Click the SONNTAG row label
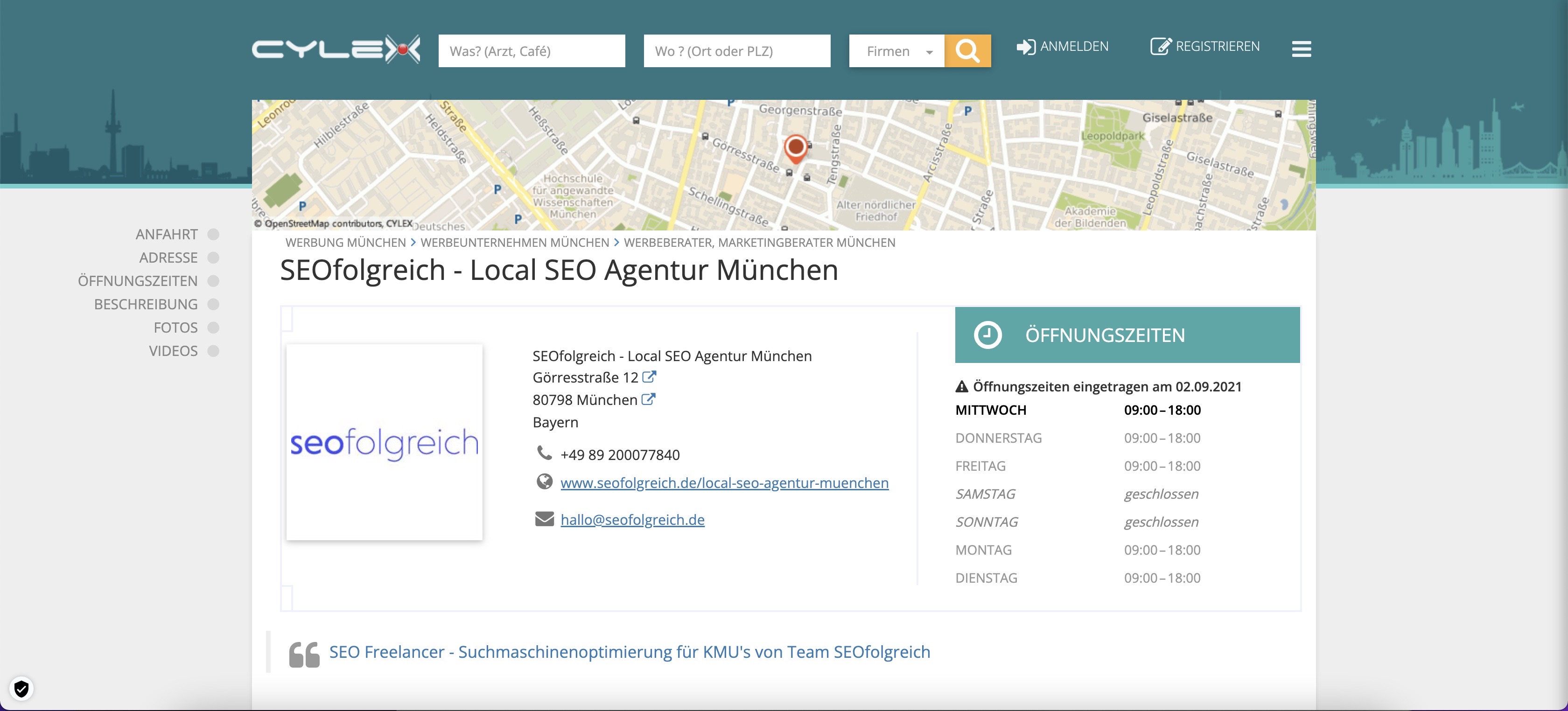This screenshot has height=711, width=1568. [986, 522]
